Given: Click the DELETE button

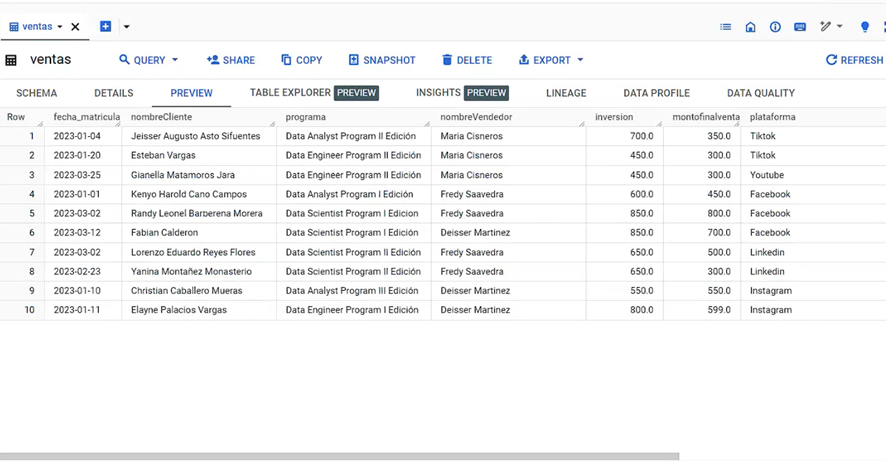Looking at the screenshot, I should 467,60.
